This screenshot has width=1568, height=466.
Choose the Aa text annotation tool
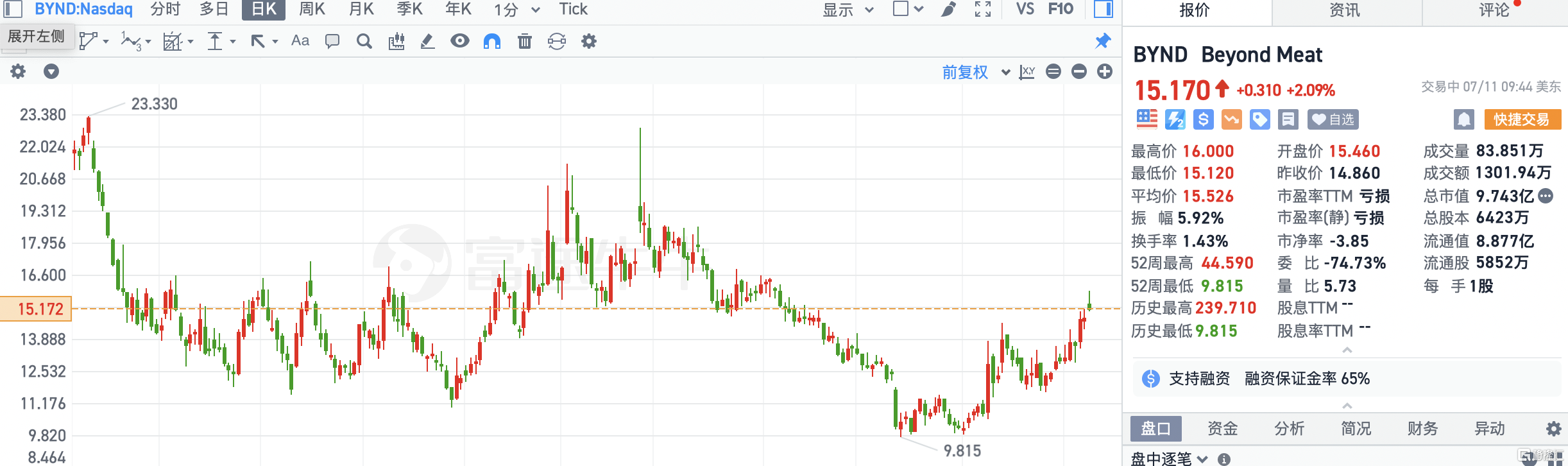[300, 41]
